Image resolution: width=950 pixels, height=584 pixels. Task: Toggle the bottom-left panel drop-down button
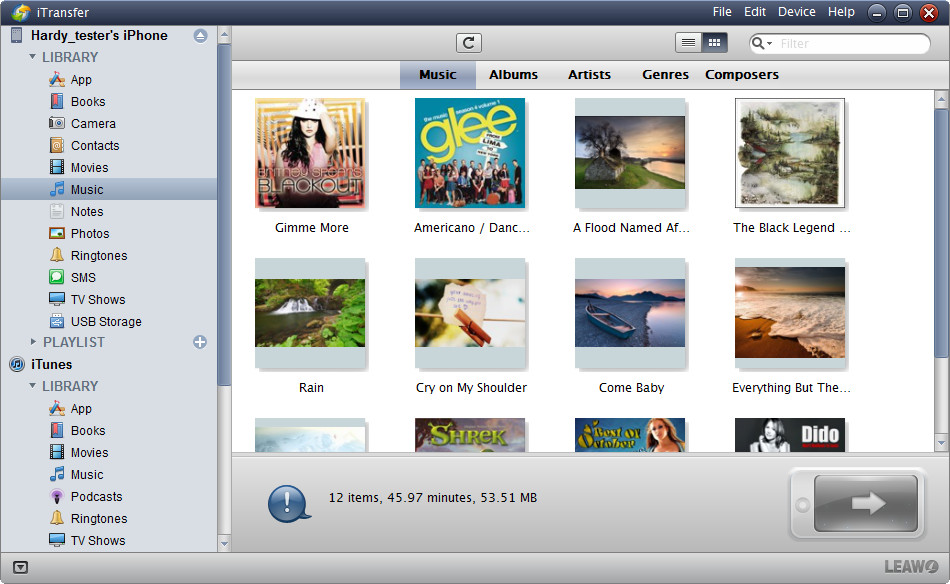(21, 568)
